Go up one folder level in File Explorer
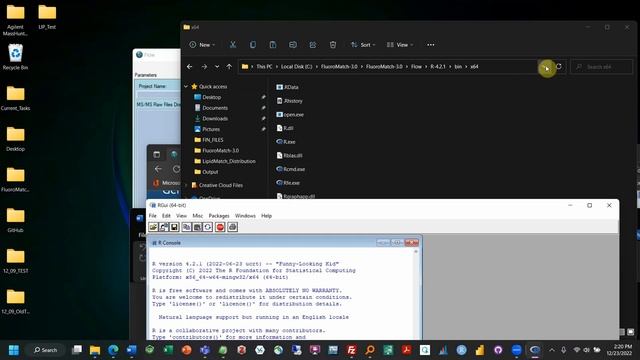640x360 pixels. pyautogui.click(x=229, y=67)
